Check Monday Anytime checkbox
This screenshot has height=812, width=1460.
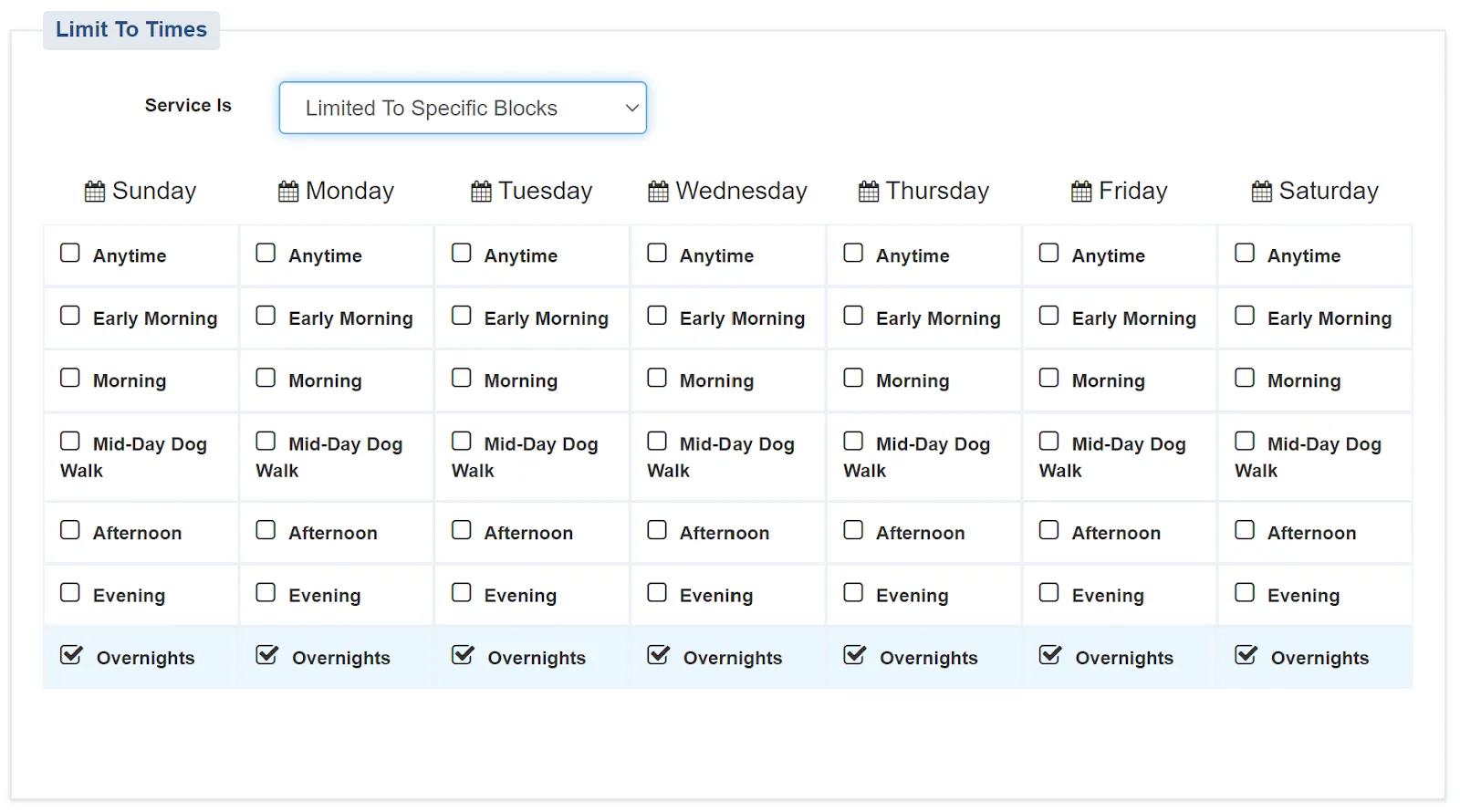(266, 253)
